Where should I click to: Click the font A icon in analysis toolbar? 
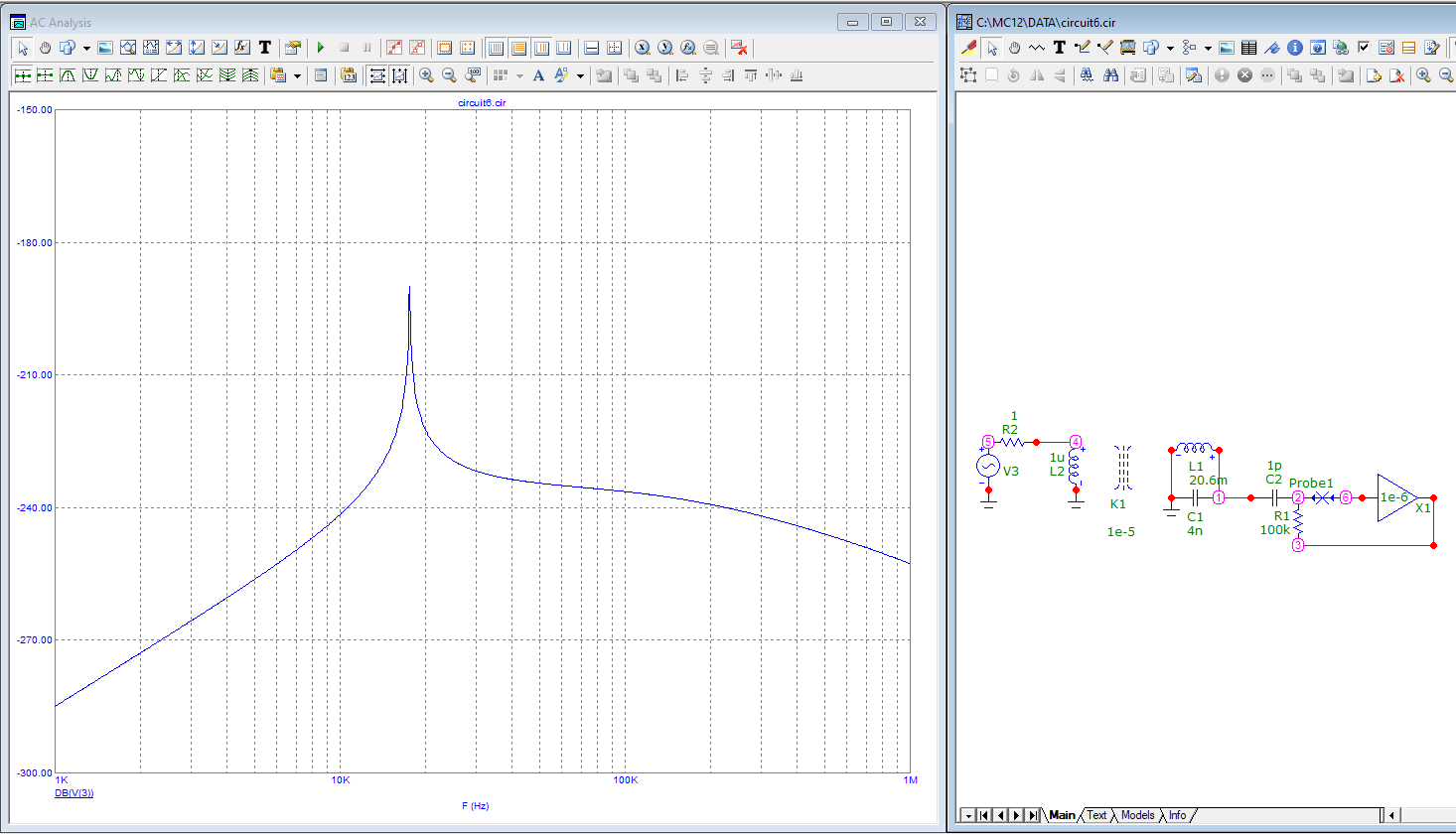coord(538,75)
